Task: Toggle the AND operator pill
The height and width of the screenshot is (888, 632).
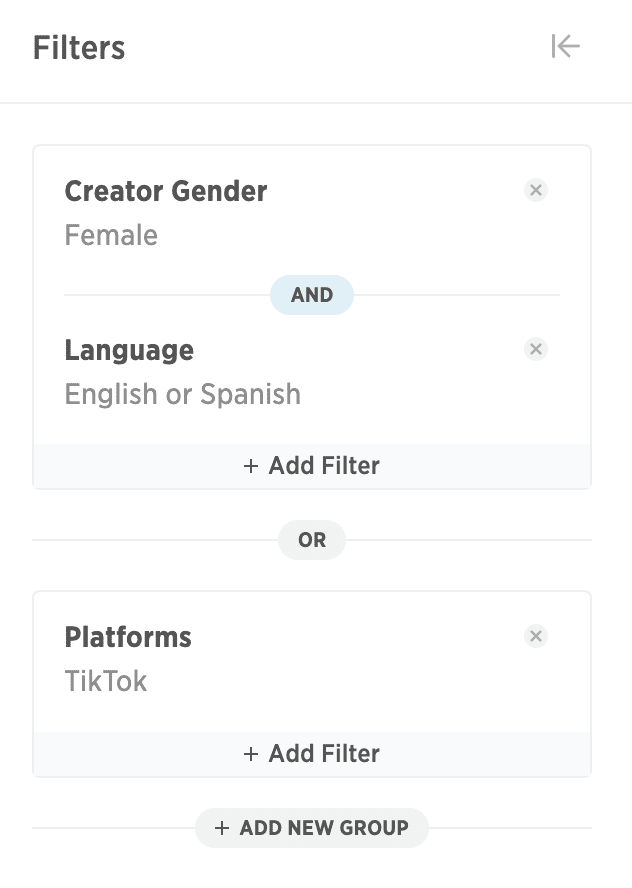Action: (312, 294)
